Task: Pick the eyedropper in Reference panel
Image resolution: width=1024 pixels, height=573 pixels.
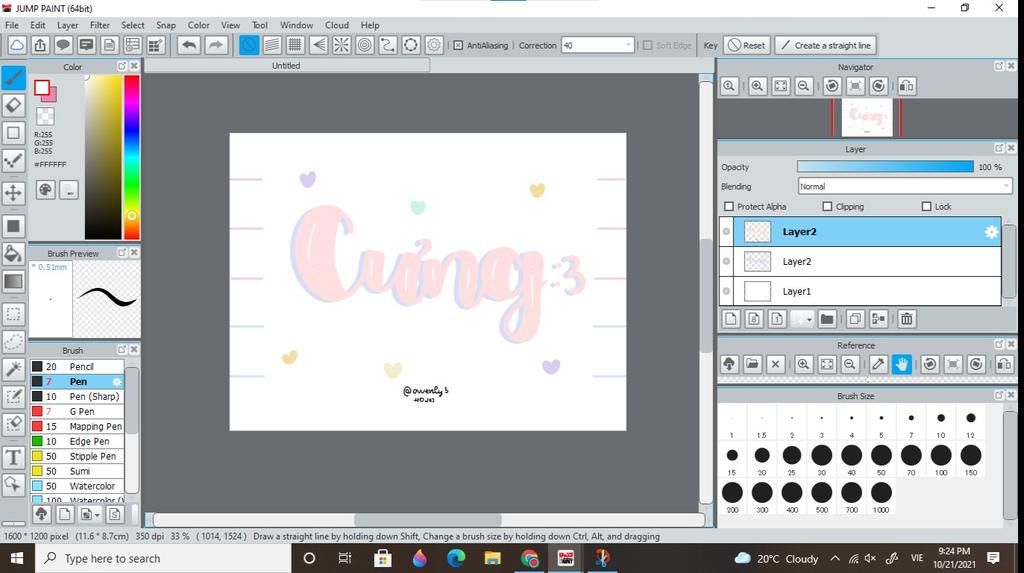Action: point(878,364)
